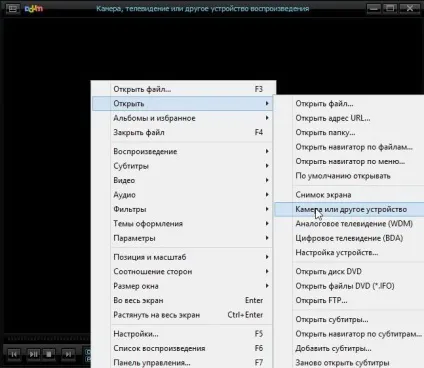
Task: Select 'Во весь экран' menu item
Action: (x=182, y=300)
